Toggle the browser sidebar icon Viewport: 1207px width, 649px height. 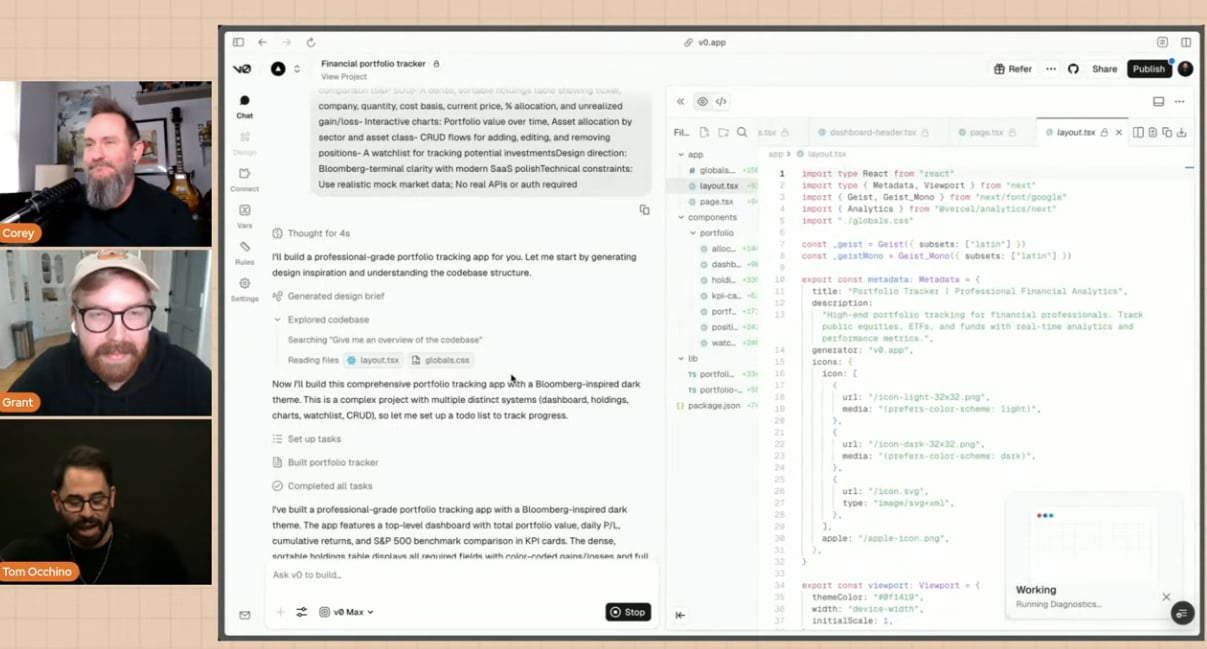point(238,43)
